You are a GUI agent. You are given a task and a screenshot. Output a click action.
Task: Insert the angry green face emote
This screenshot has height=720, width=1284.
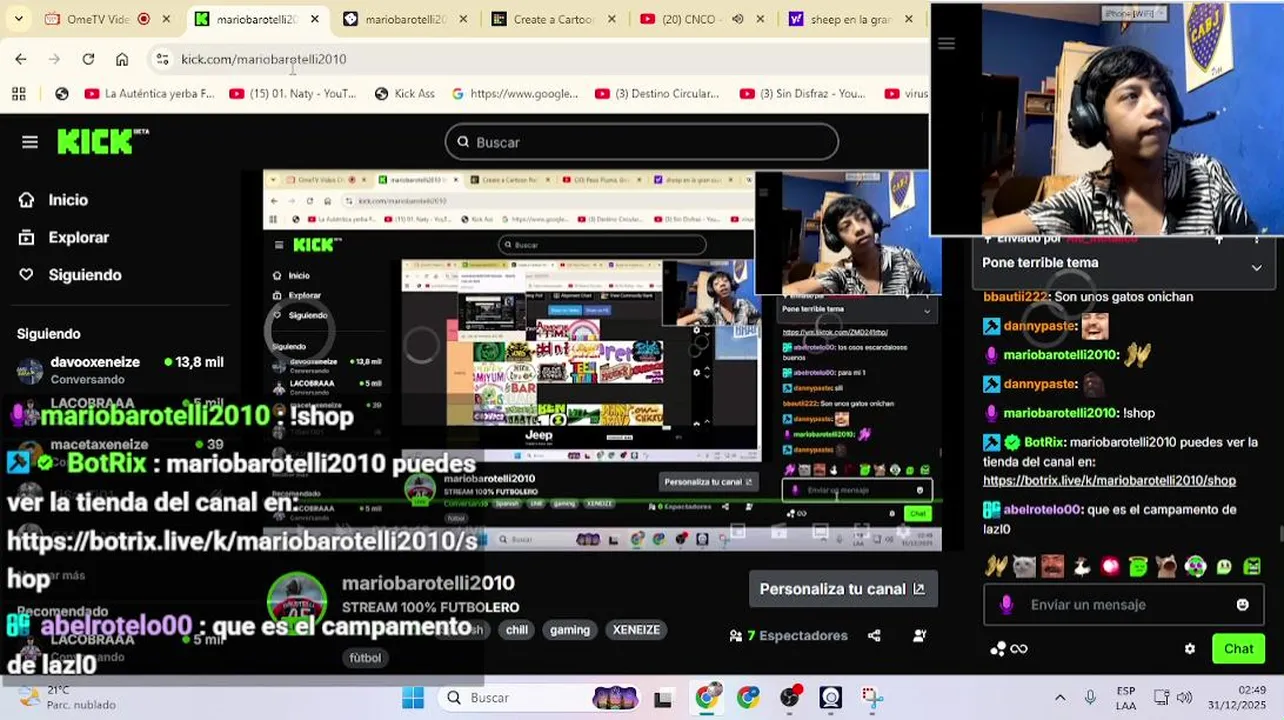1252,567
